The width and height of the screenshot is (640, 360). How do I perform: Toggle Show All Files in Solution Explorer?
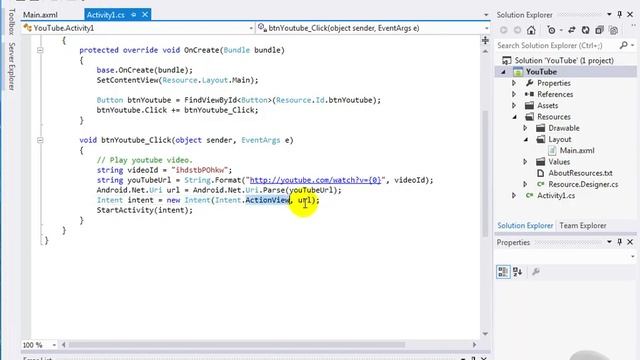coord(613,30)
